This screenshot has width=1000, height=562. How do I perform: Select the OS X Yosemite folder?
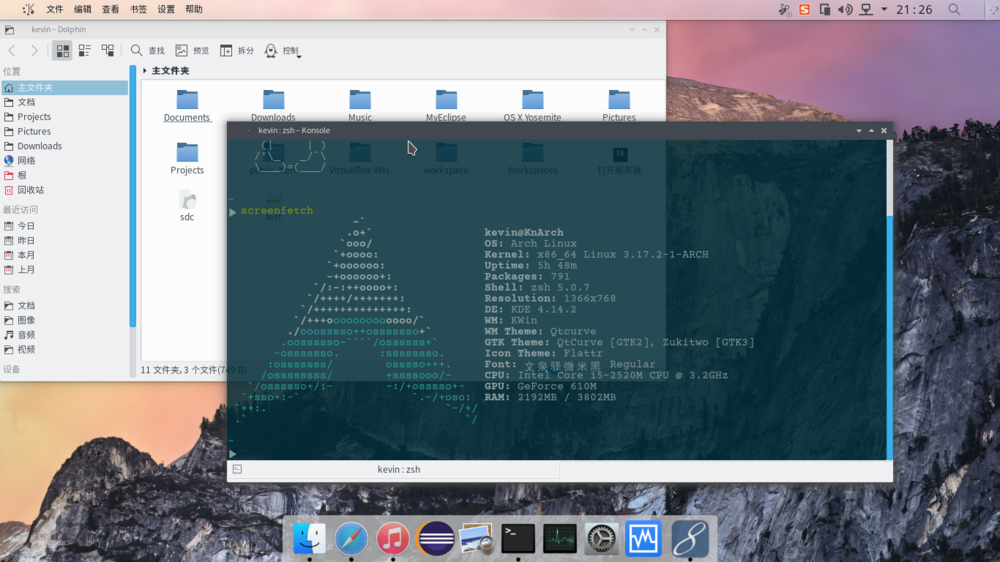533,100
